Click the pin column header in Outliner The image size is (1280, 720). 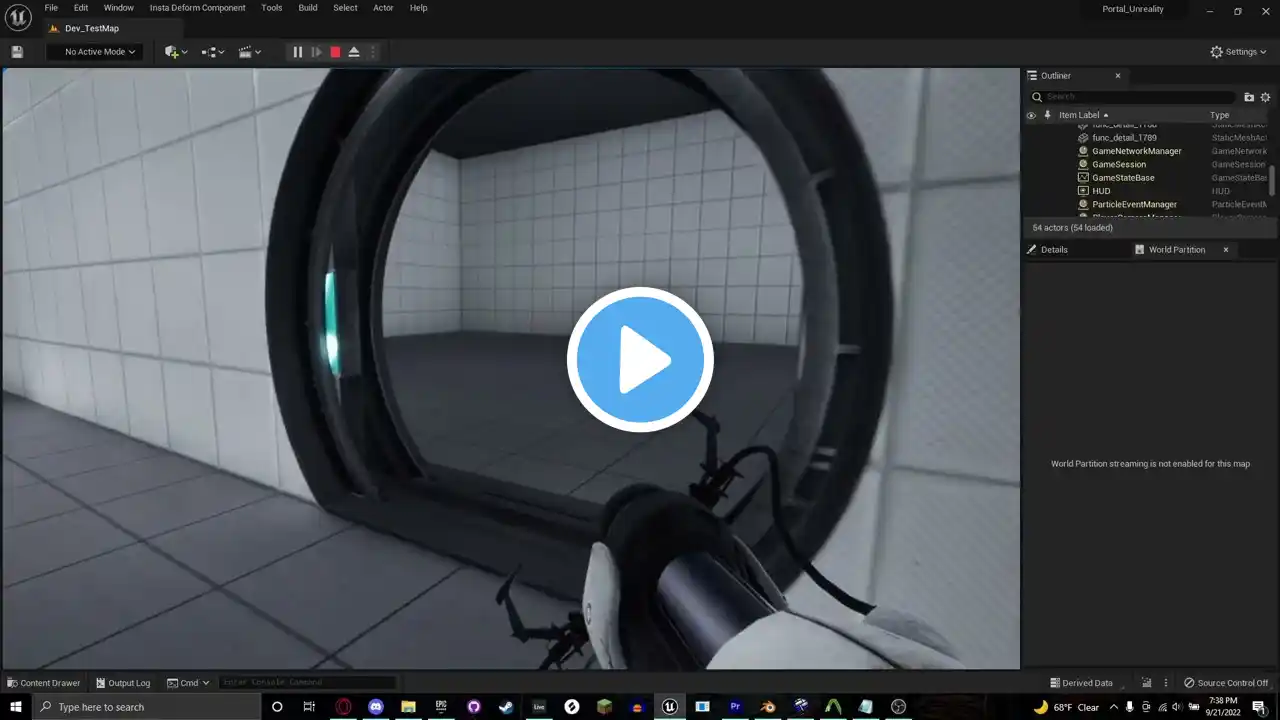1047,115
